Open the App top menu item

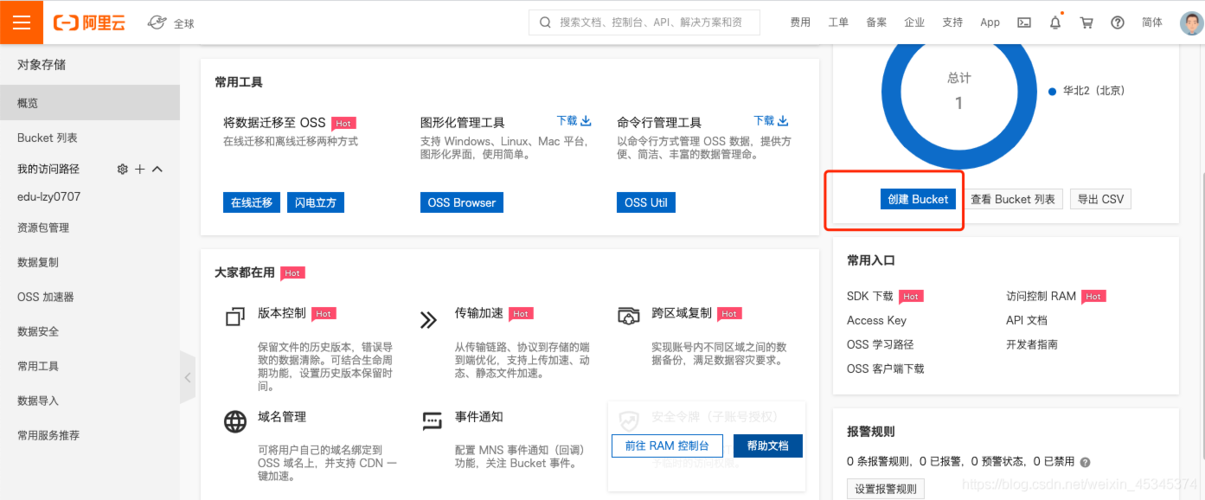990,22
